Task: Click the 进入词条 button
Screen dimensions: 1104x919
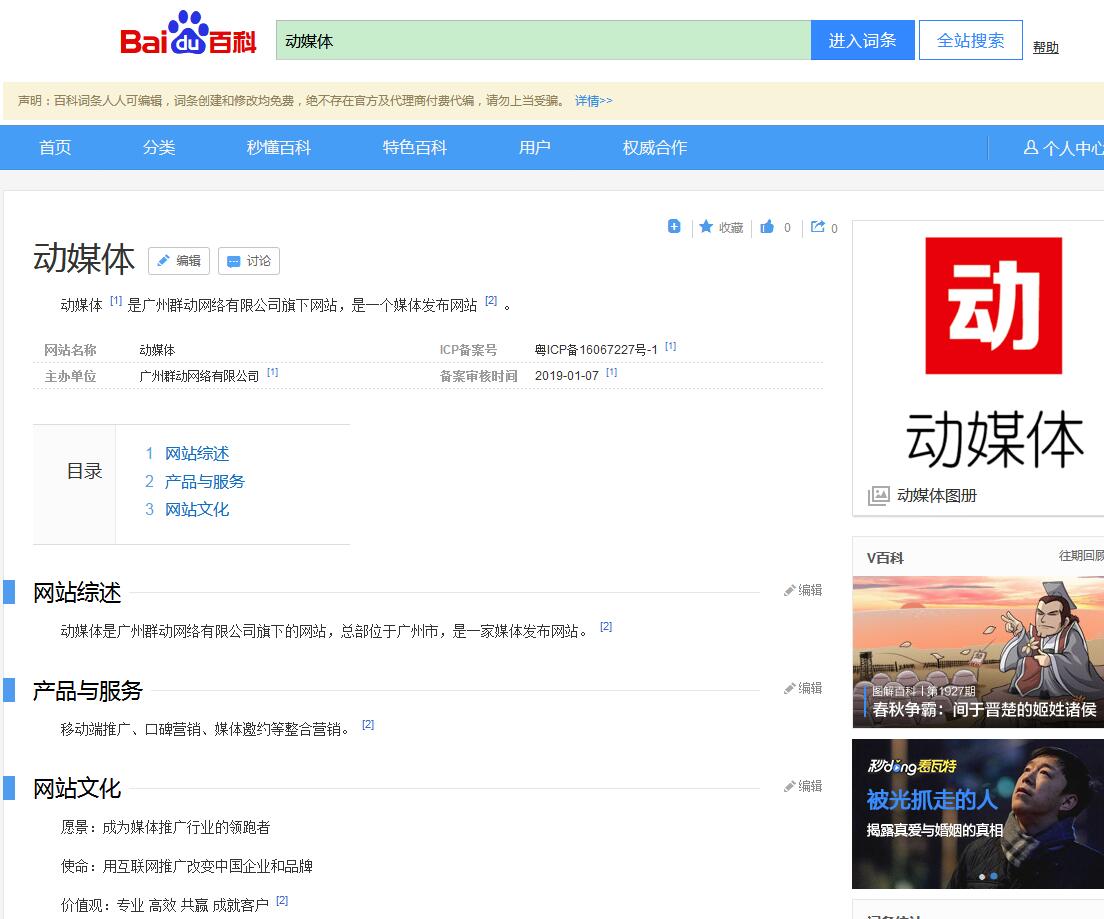Action: tap(862, 40)
